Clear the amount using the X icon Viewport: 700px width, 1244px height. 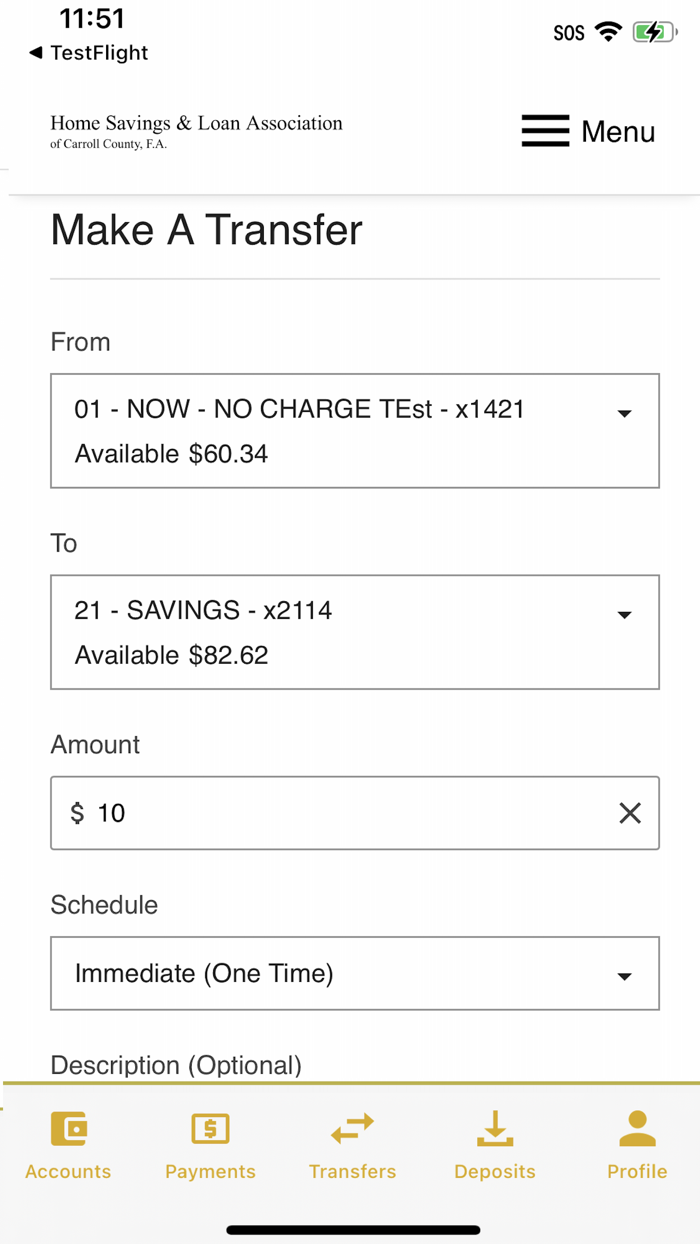630,813
